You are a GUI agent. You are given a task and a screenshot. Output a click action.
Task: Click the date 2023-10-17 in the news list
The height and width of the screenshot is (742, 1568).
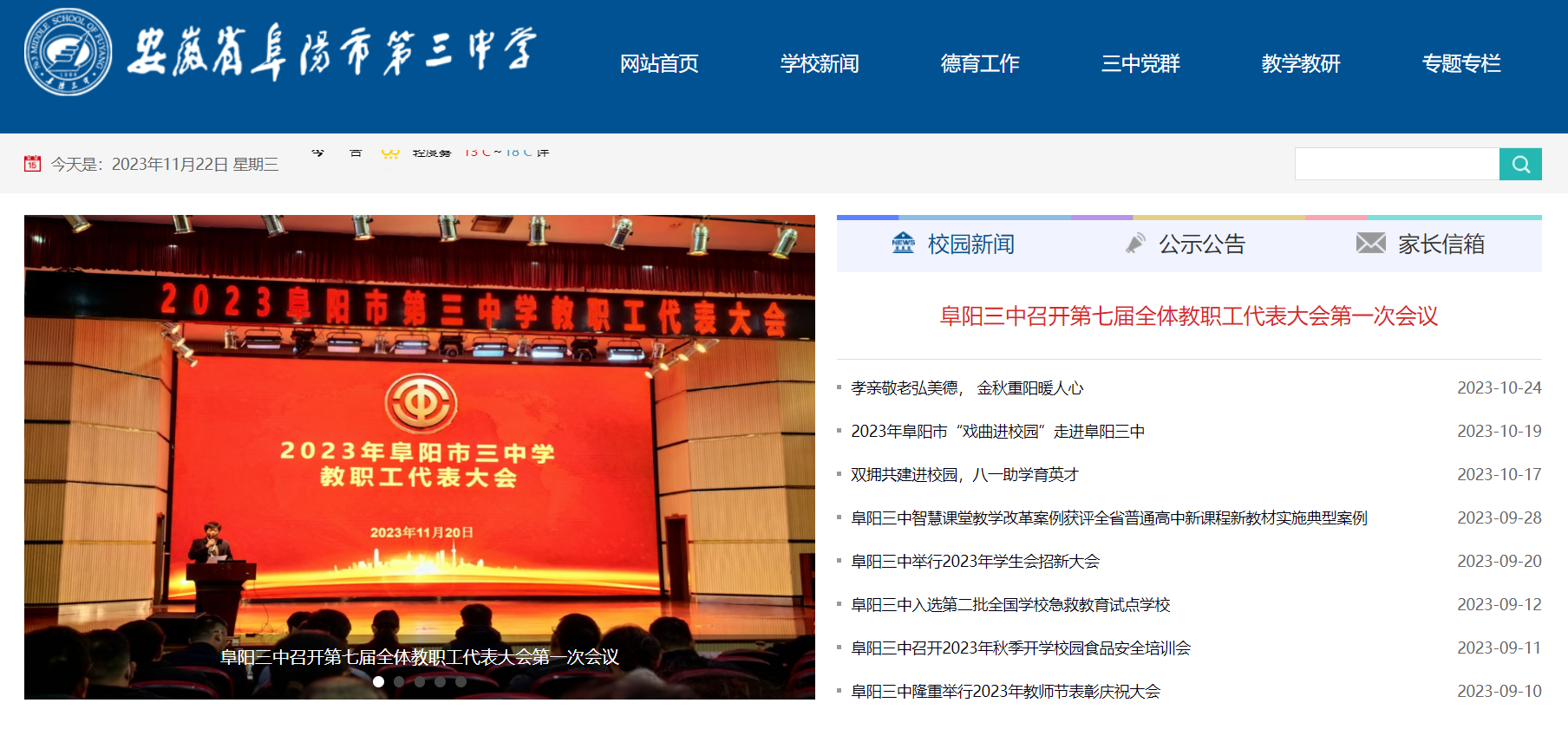click(x=1499, y=475)
